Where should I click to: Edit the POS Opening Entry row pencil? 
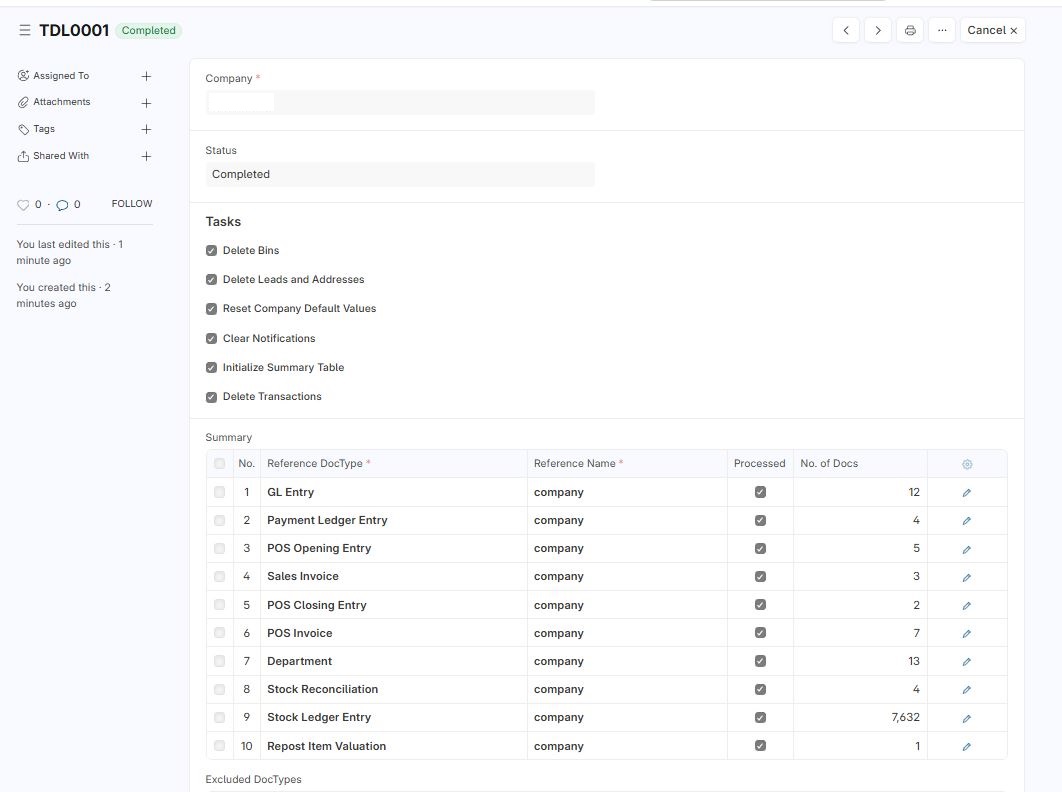[967, 549]
